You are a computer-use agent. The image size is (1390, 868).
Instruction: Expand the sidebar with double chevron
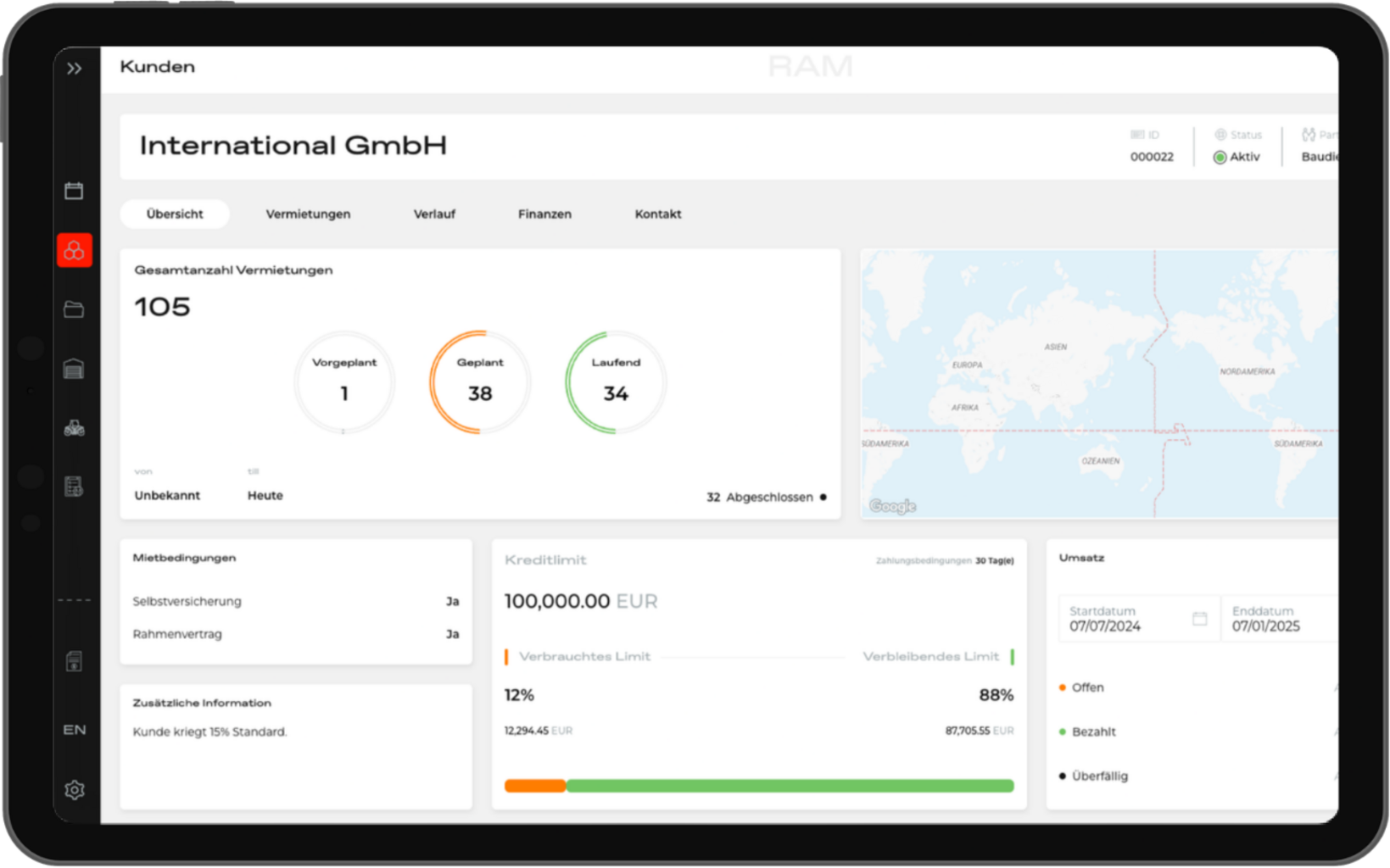click(x=75, y=69)
